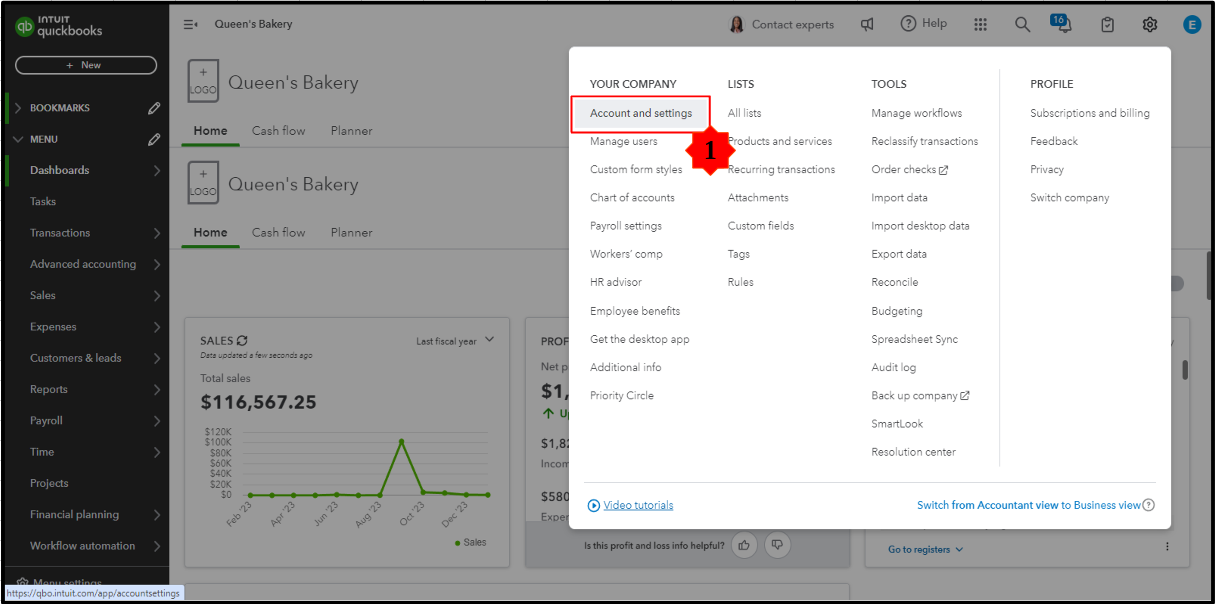This screenshot has width=1215, height=604.
Task: Open the apps grid icon
Action: click(x=980, y=25)
